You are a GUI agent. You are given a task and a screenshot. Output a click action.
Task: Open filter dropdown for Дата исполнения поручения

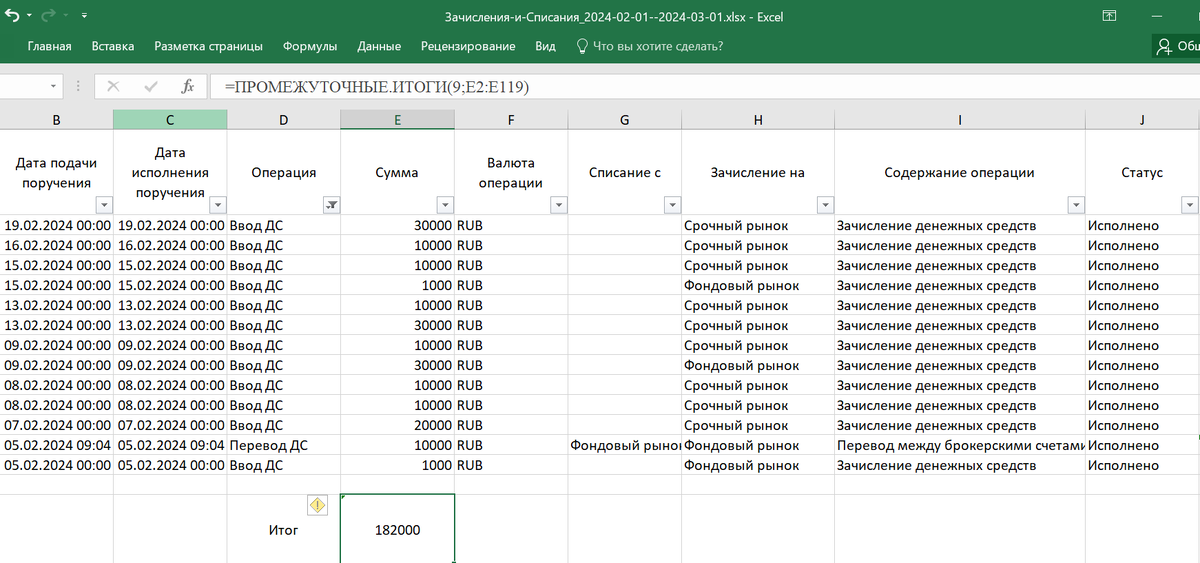[219, 205]
